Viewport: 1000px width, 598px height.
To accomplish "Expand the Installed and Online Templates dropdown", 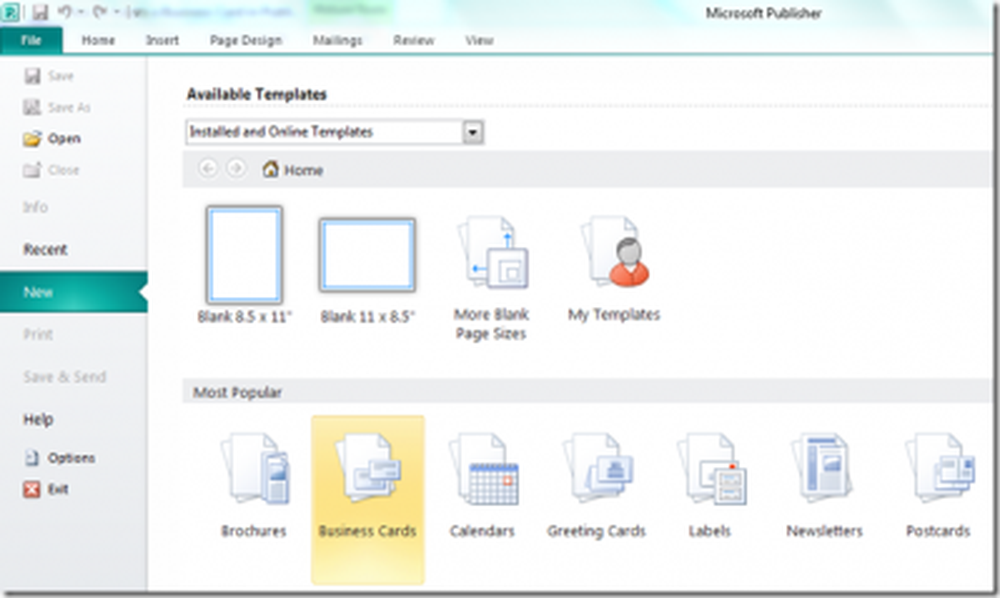I will [473, 132].
